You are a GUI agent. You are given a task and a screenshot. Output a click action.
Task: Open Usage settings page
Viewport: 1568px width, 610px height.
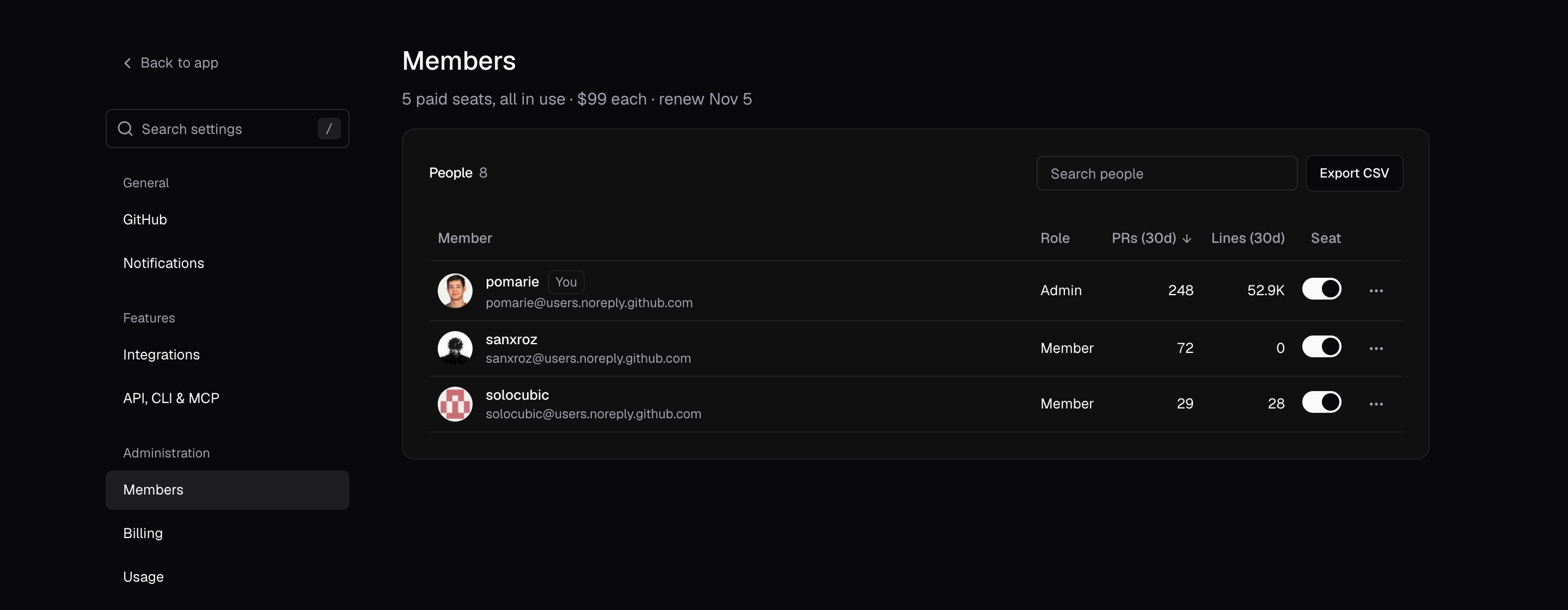pyautogui.click(x=227, y=577)
